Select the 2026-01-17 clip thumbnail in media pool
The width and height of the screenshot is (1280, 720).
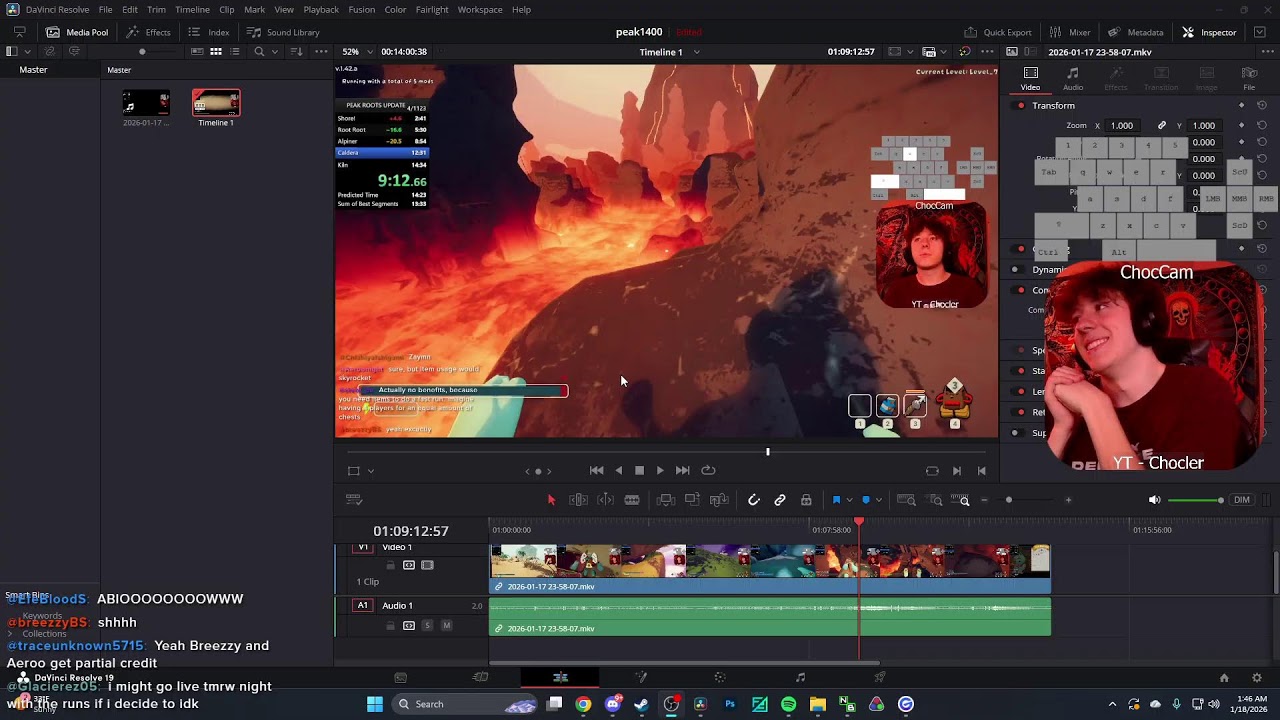click(x=146, y=103)
